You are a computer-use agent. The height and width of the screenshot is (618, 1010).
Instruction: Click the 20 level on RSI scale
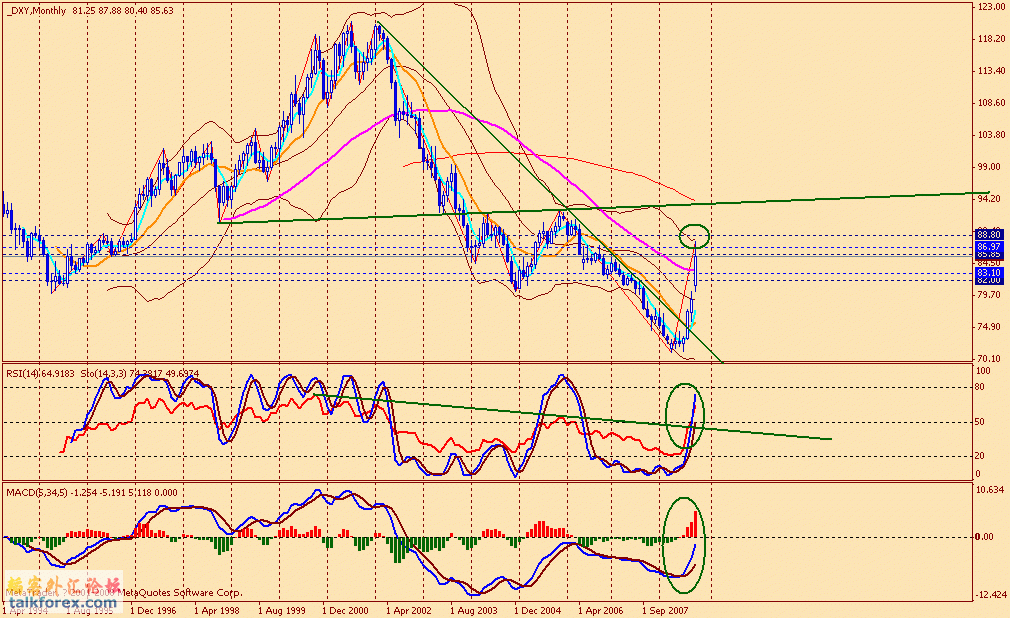[980, 456]
